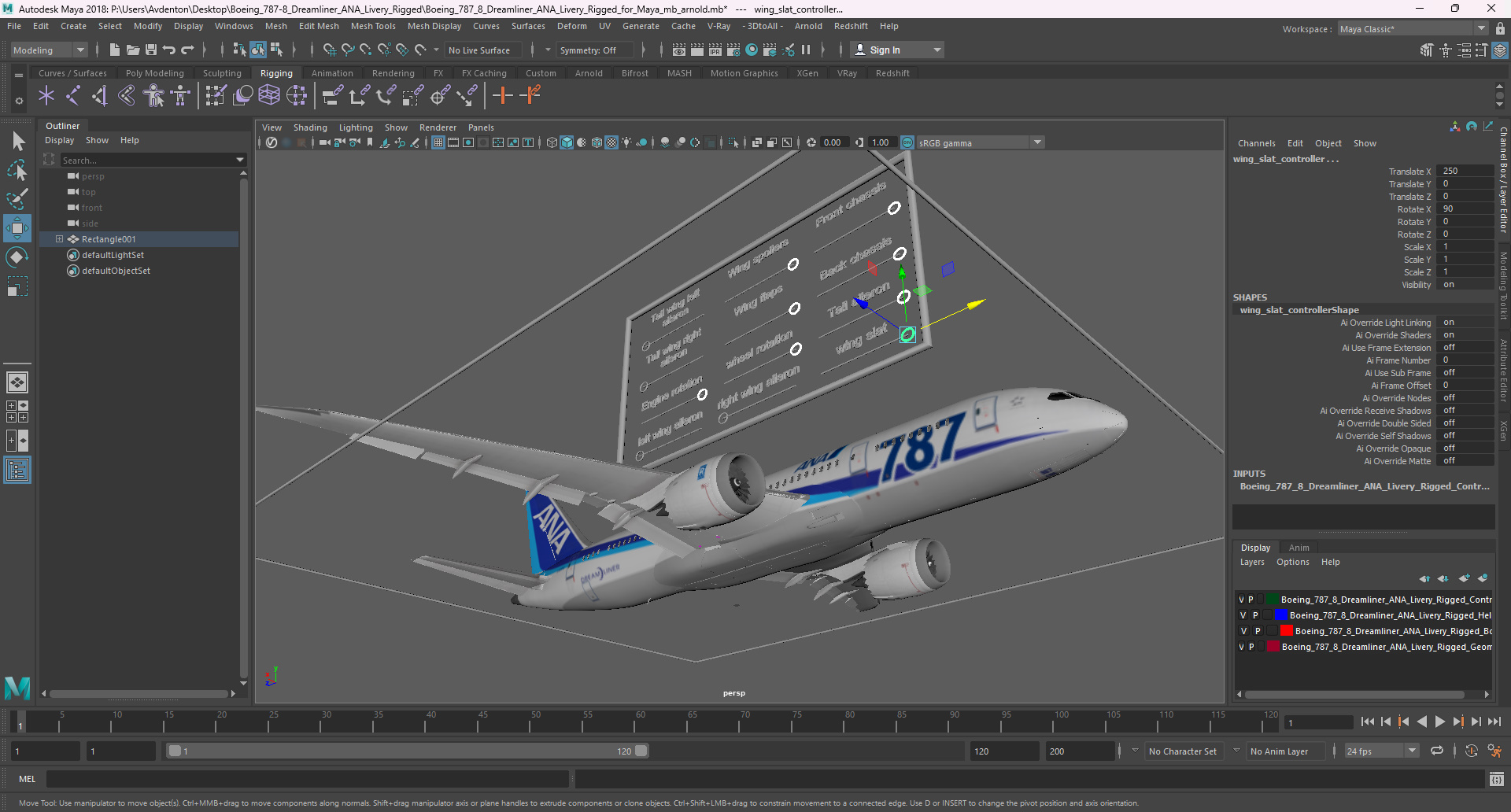Open the Maya Classic workspace dropdown
1511x812 pixels.
coord(1413,28)
